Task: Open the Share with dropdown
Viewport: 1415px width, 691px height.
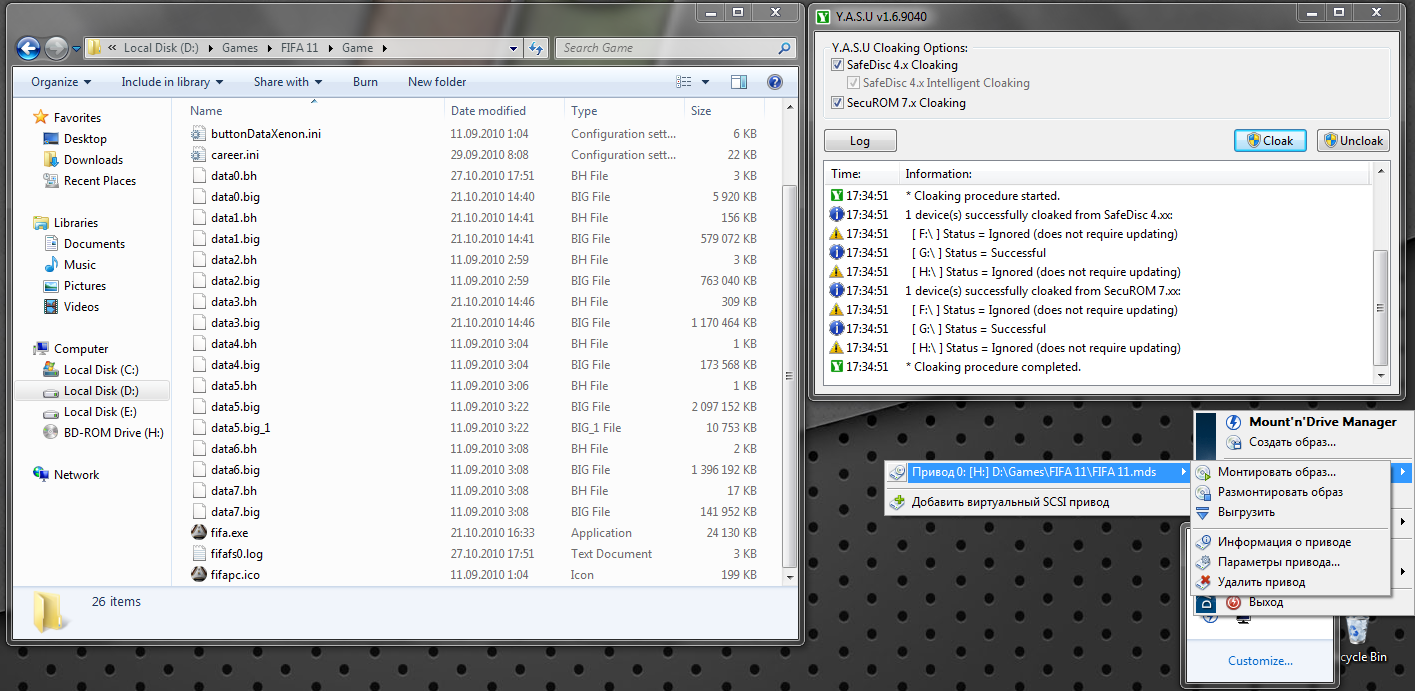Action: (288, 82)
